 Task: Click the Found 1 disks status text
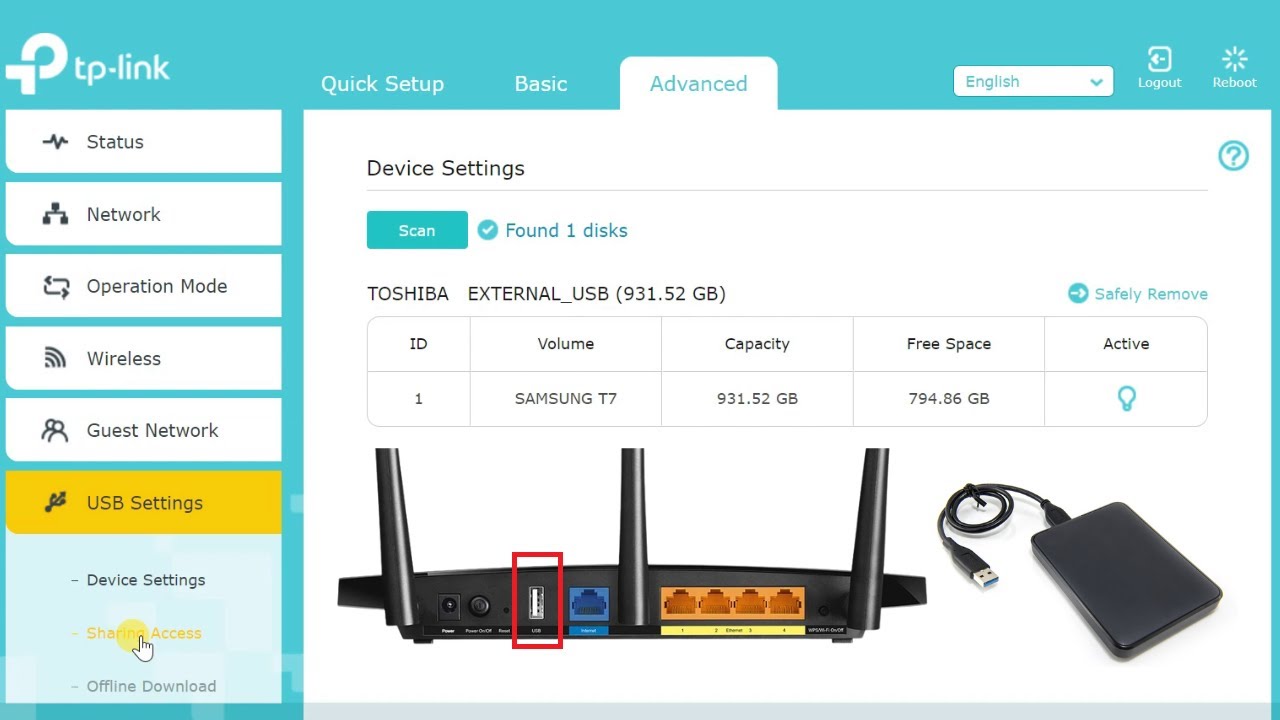[566, 231]
